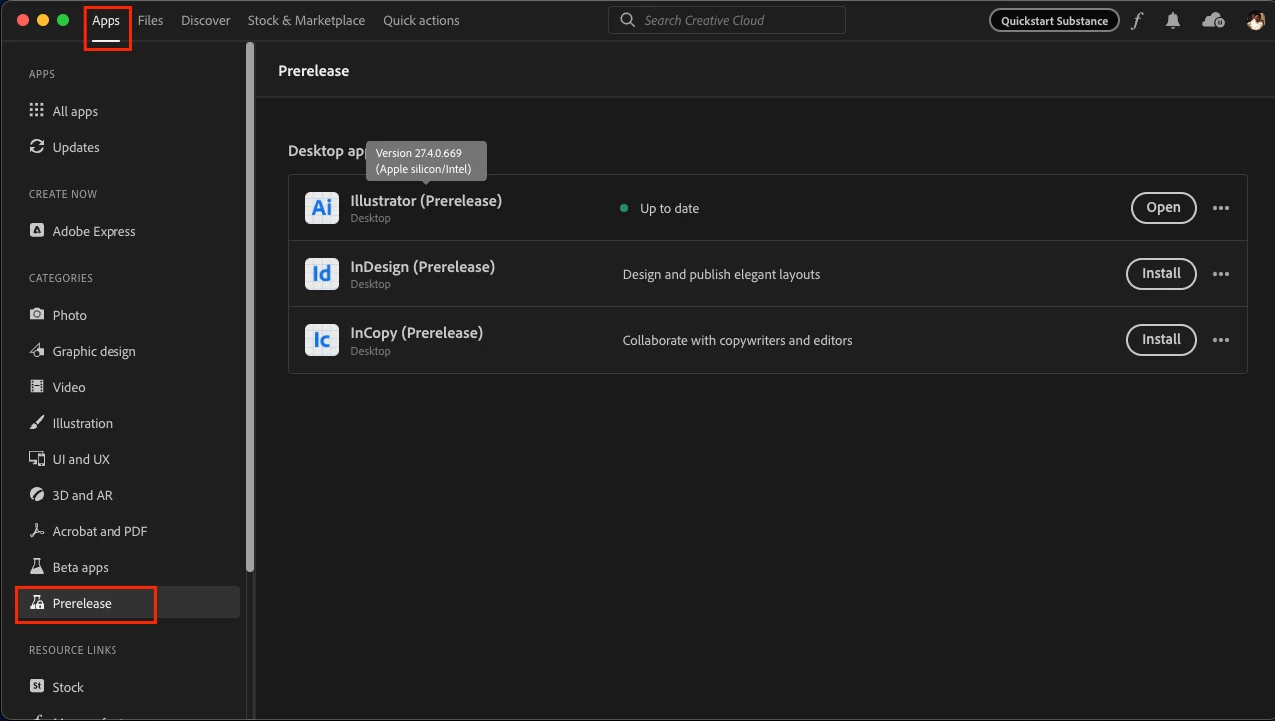Screen dimensions: 1275x721
Task: Select the Beta apps category
Action: [80, 568]
